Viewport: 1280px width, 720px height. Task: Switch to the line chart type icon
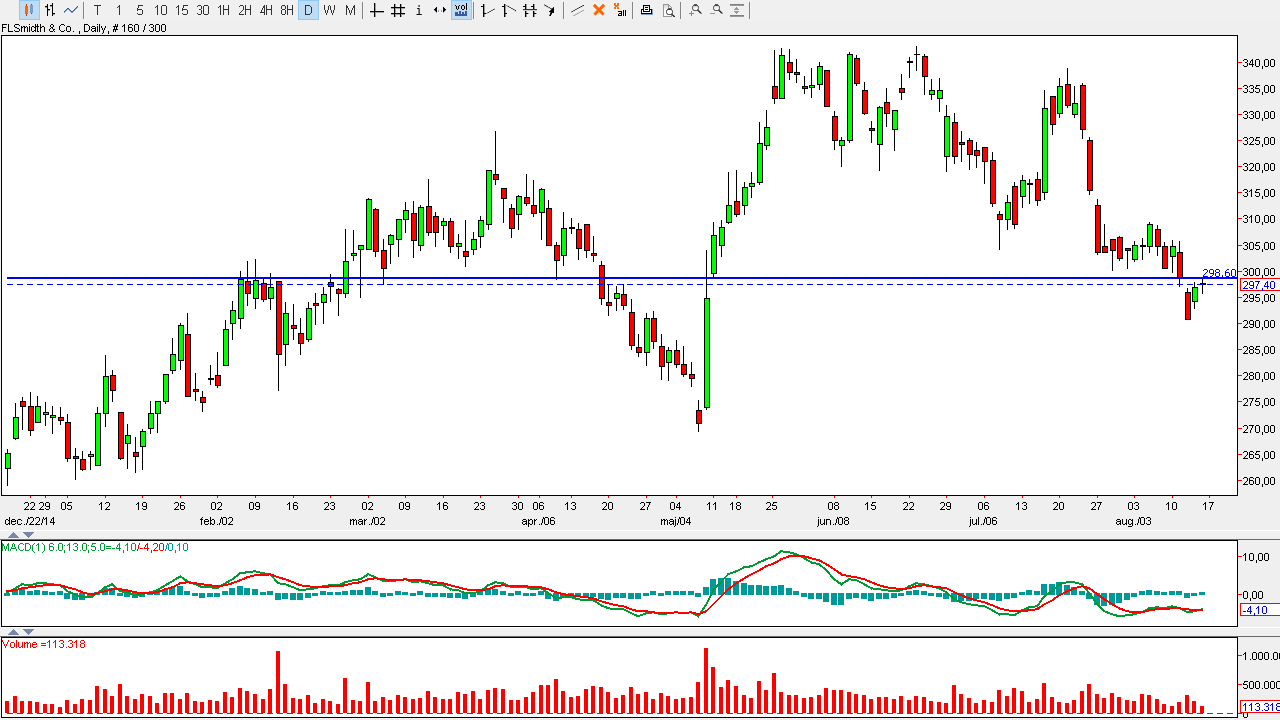coord(71,10)
